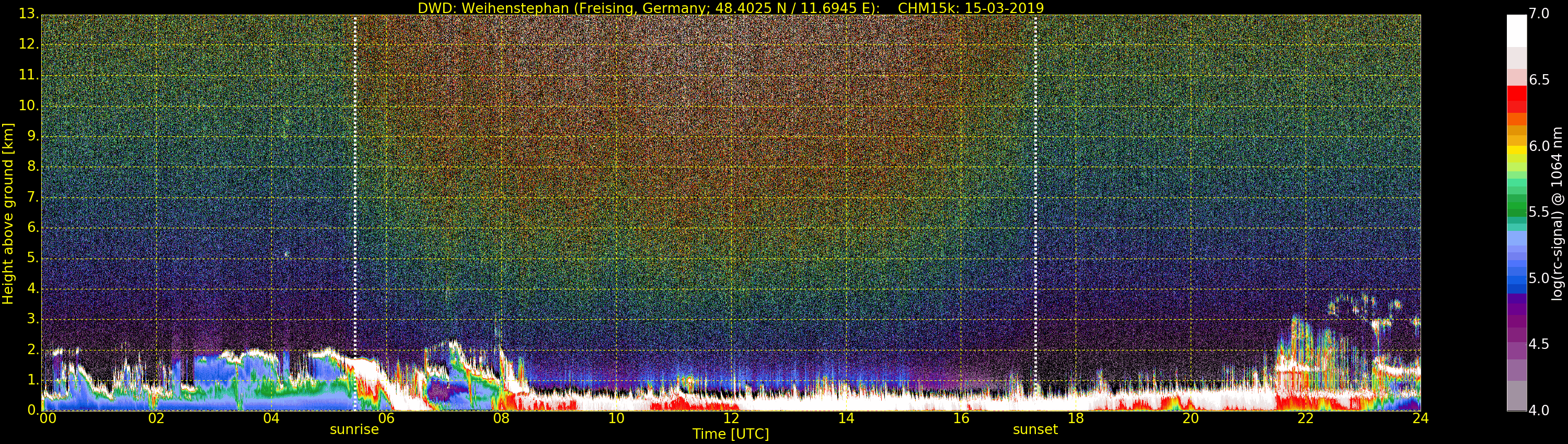Viewport: 1568px width, 444px height.
Task: Click colorbar value label '4.5'
Action: click(1539, 344)
